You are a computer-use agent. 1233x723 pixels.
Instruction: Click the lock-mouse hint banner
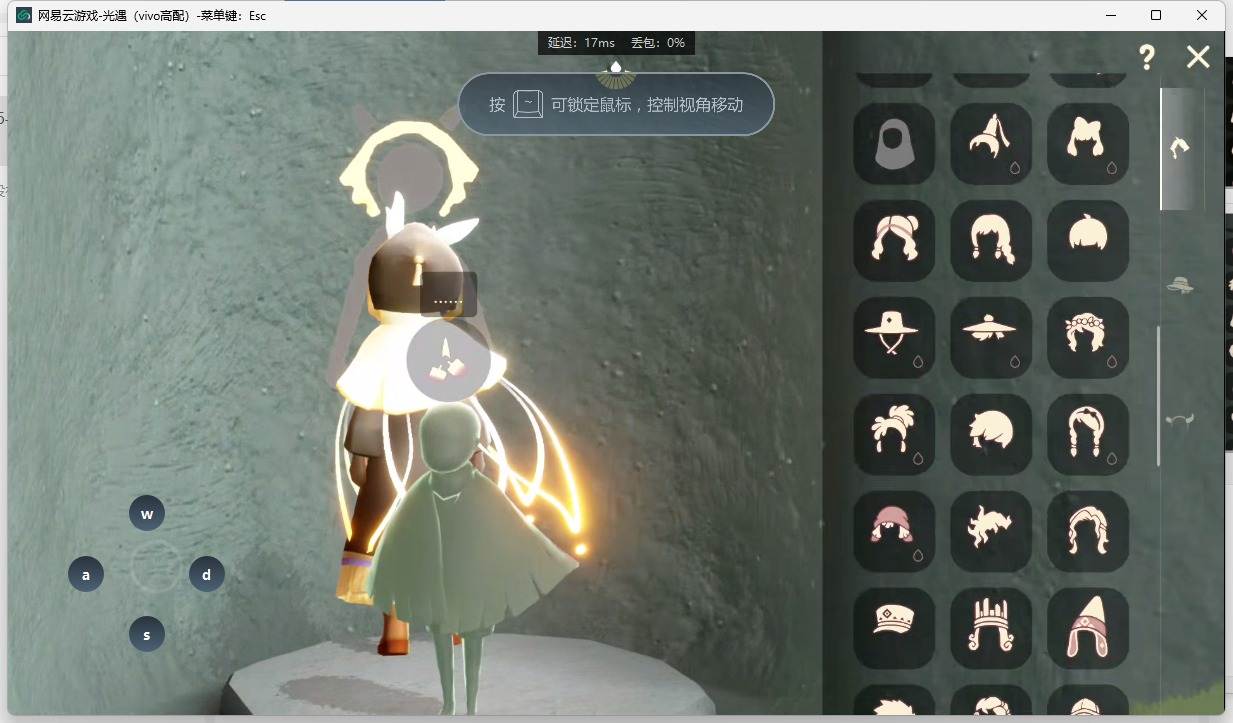(x=616, y=104)
